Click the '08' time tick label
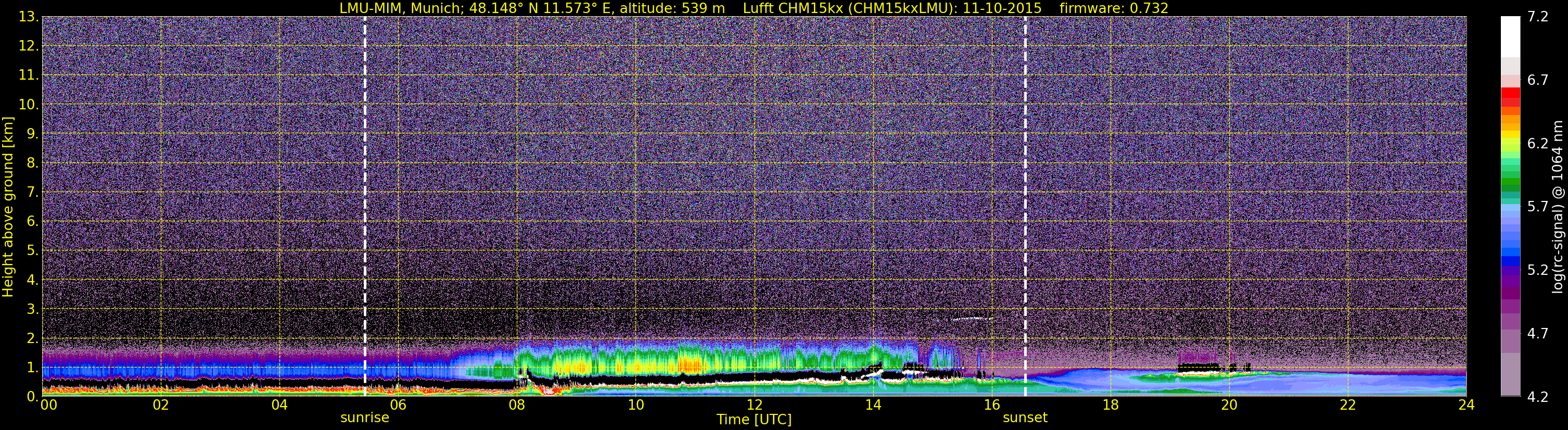 [517, 405]
